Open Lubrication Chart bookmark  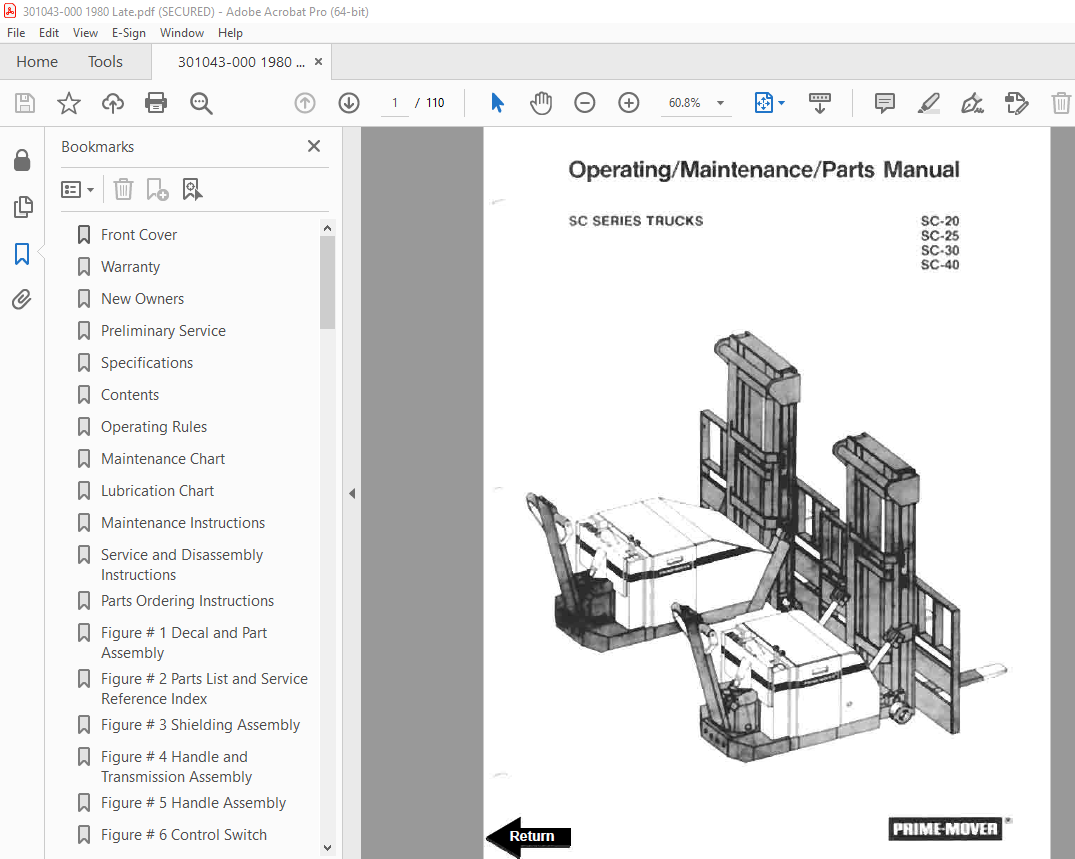[x=157, y=491]
